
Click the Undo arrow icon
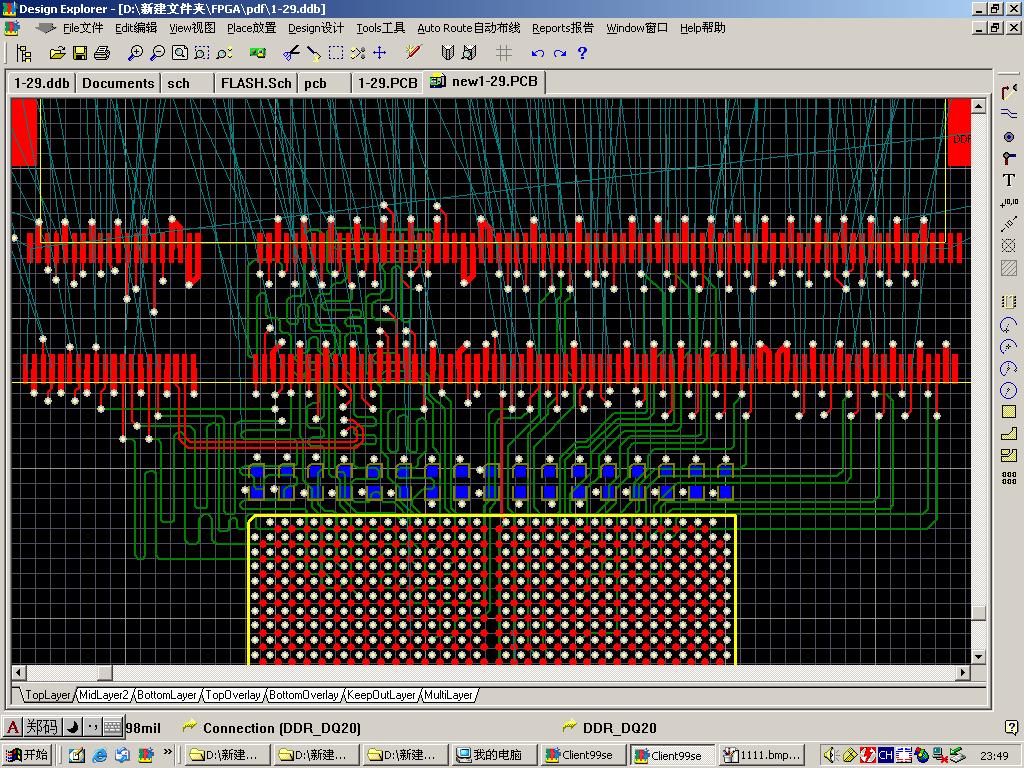pos(538,53)
